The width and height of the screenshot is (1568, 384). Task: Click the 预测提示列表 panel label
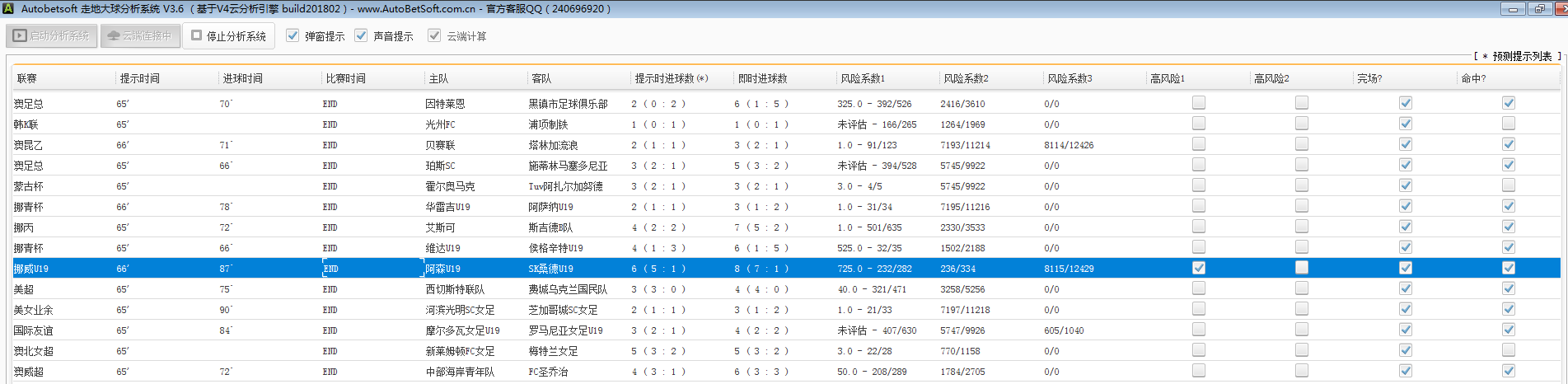tap(1521, 57)
